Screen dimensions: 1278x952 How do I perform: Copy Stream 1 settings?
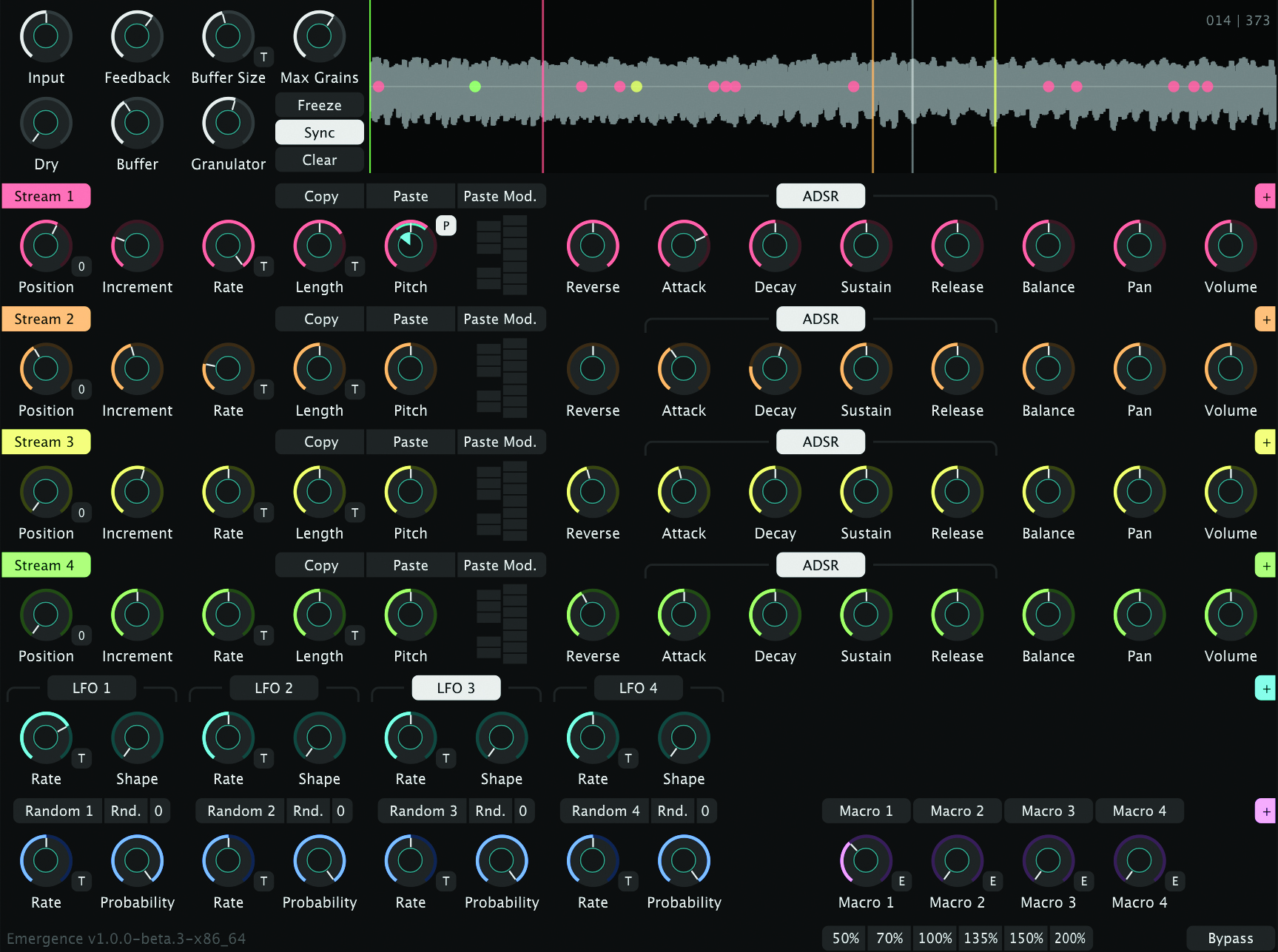(x=320, y=196)
